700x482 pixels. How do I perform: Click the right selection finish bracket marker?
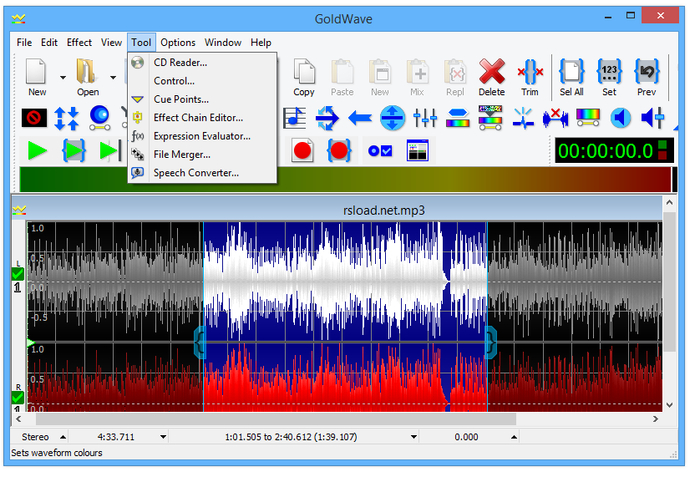[491, 342]
